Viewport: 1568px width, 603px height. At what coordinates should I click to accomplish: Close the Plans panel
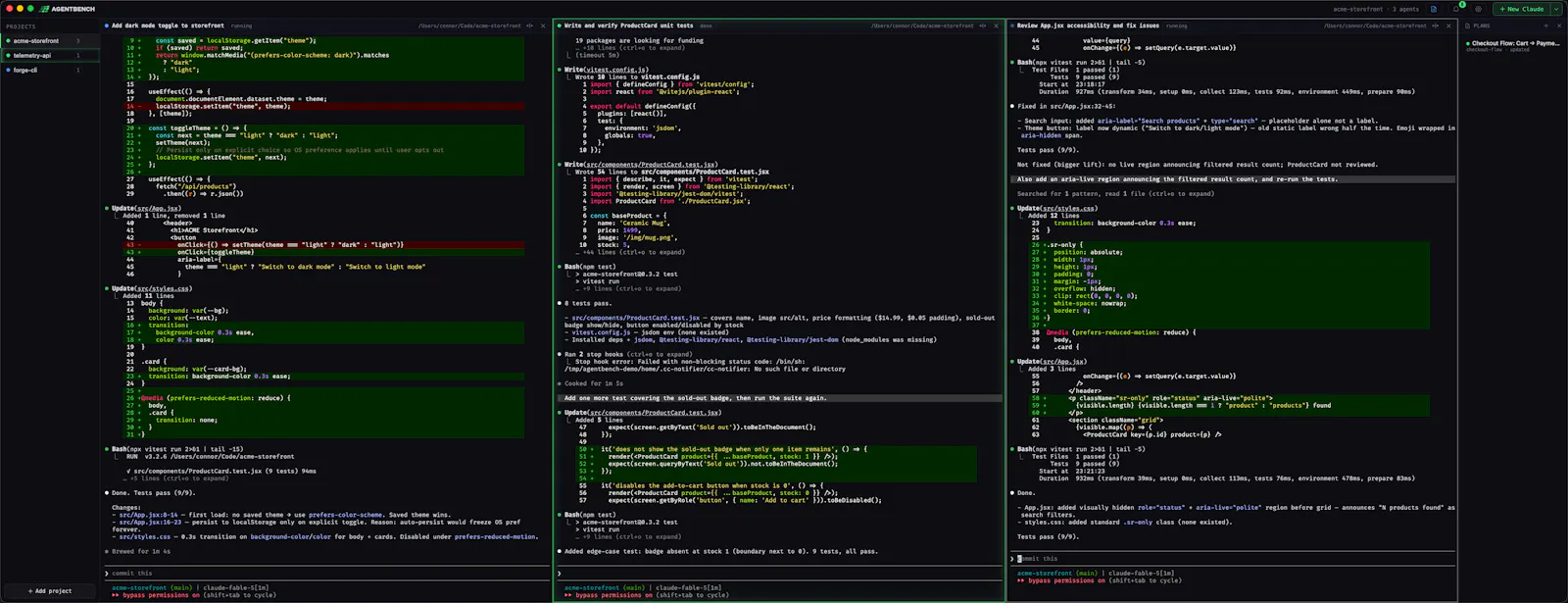point(1558,26)
